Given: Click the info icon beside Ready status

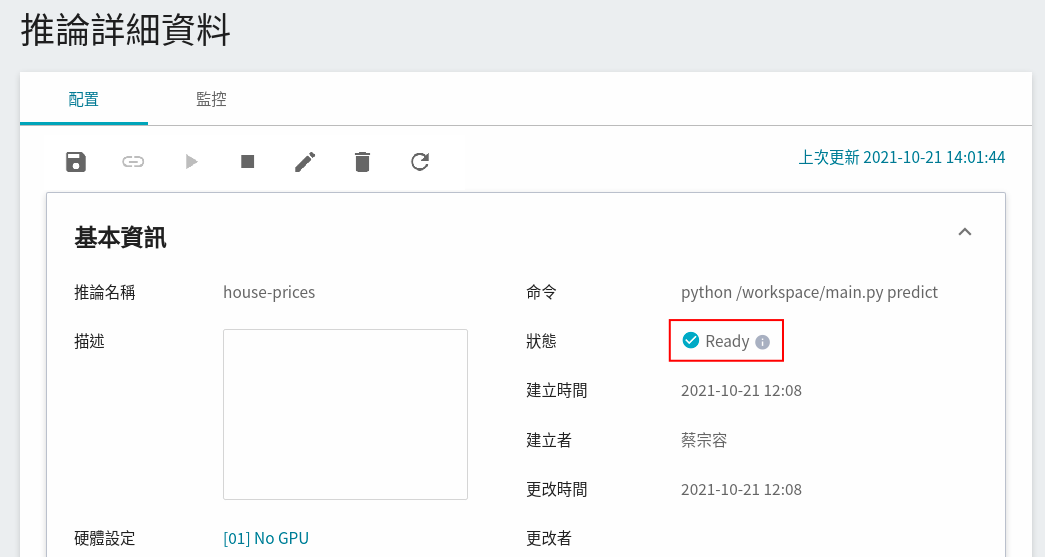Looking at the screenshot, I should point(762,342).
